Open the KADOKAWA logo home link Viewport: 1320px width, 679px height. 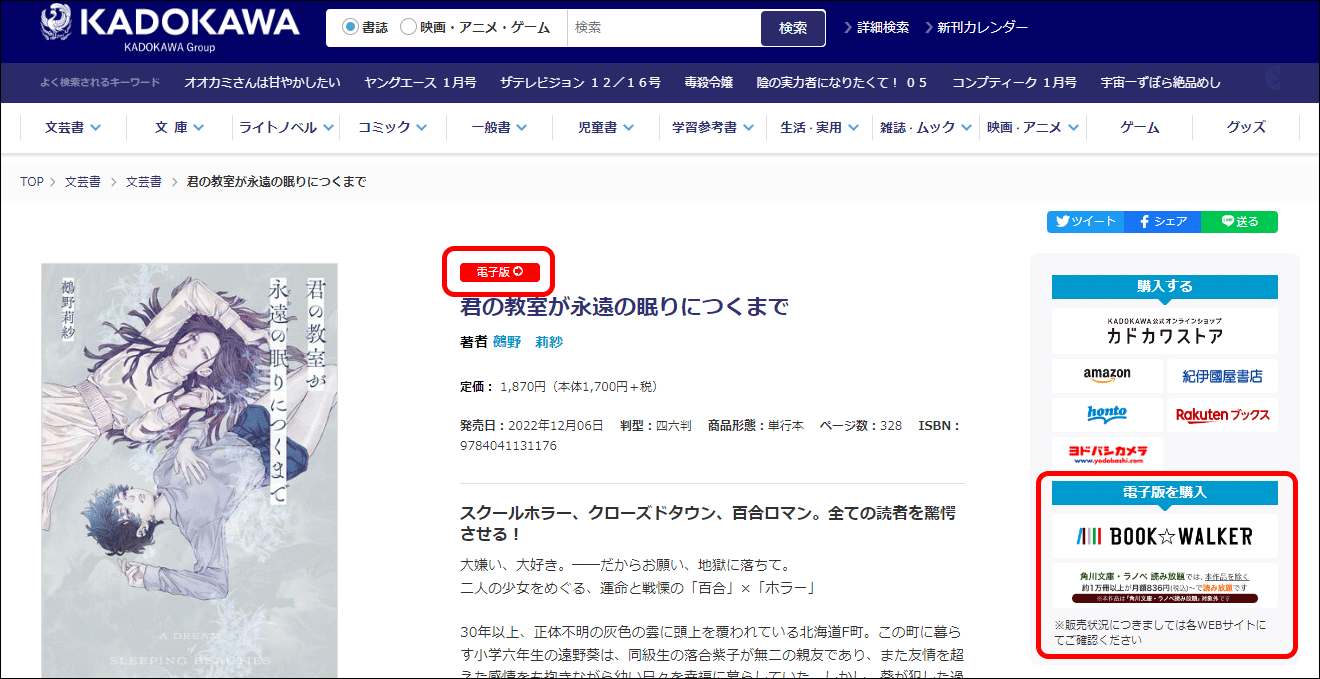pyautogui.click(x=171, y=27)
